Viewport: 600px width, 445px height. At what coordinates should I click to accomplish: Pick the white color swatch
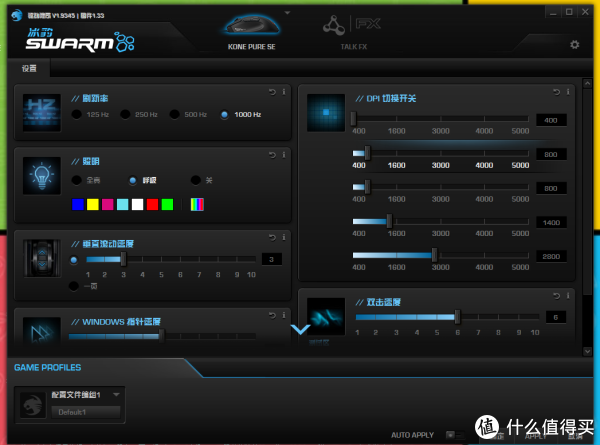point(137,204)
